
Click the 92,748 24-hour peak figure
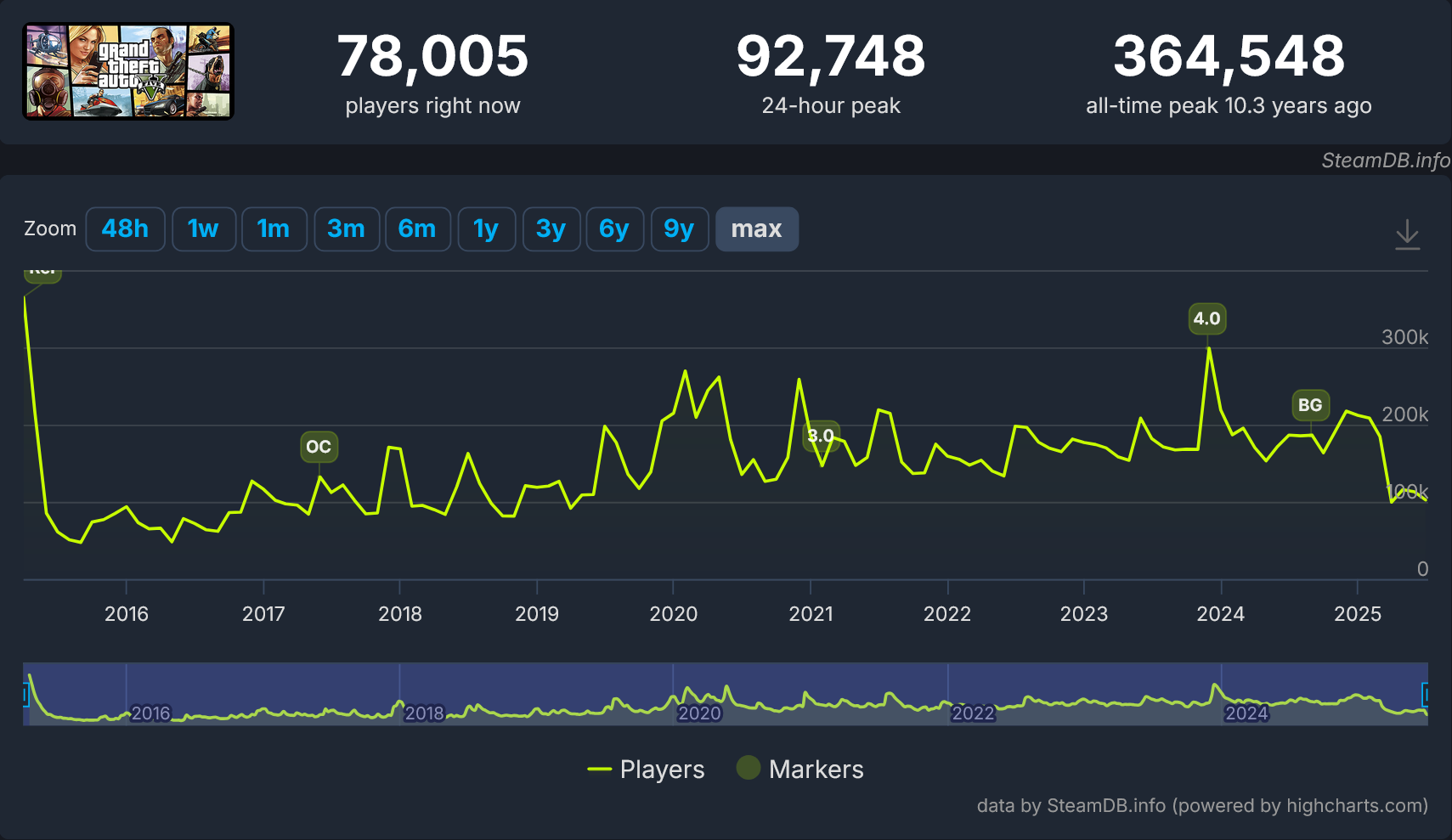(831, 56)
